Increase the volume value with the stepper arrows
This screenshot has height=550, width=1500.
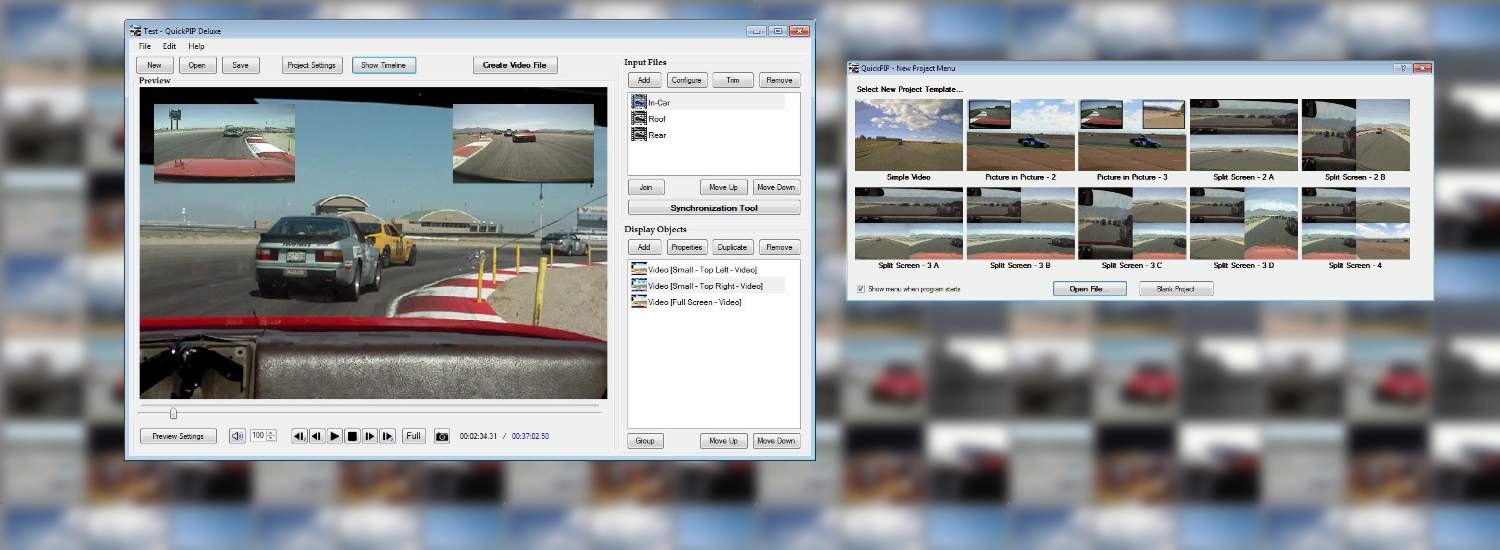[x=271, y=433]
